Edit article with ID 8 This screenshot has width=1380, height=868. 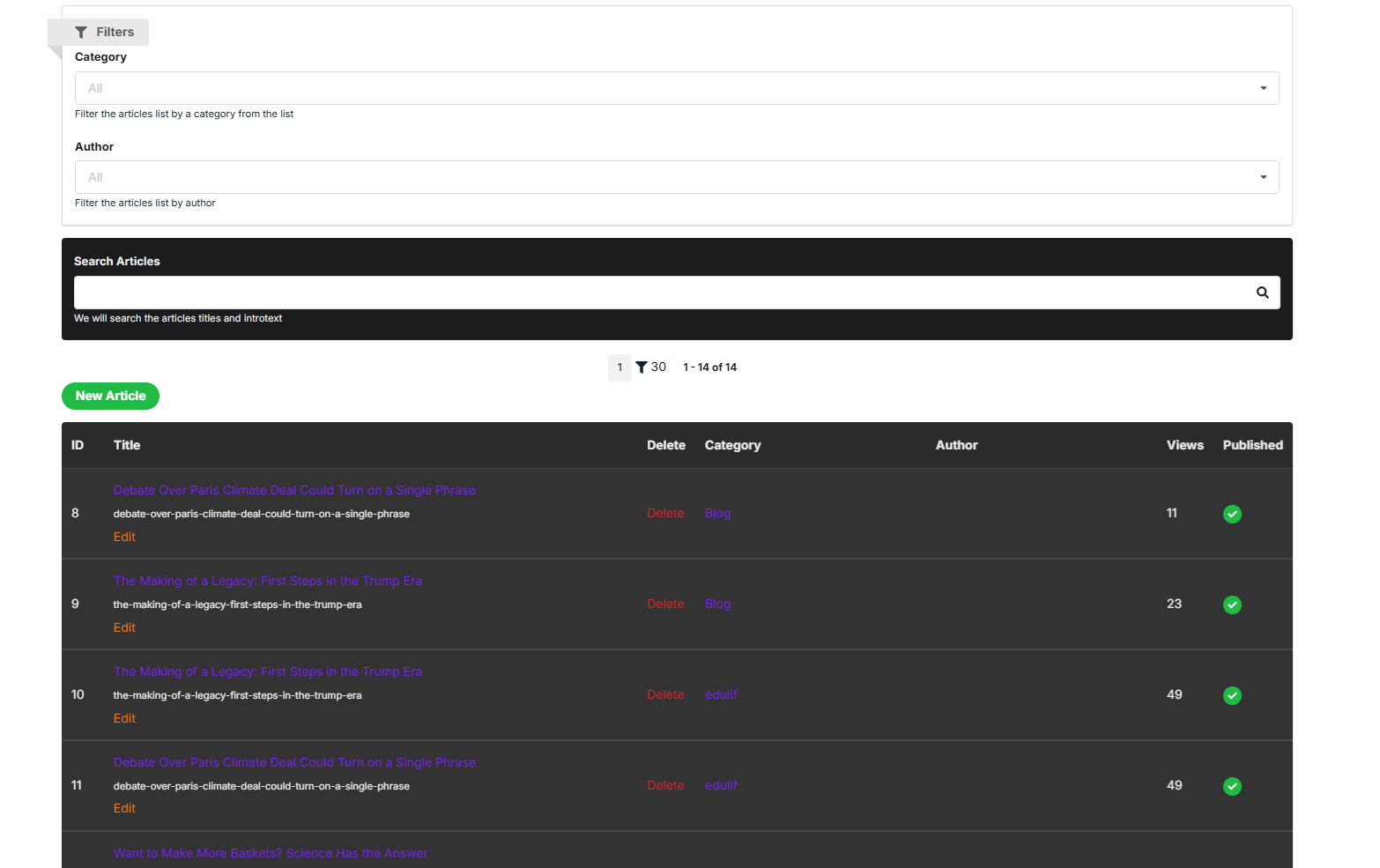coord(124,537)
